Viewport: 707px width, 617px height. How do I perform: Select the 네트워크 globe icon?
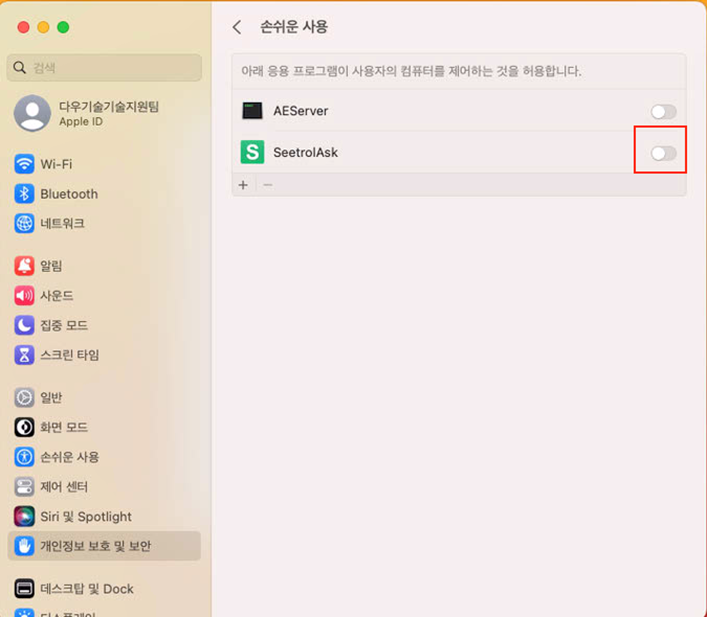tap(25, 224)
